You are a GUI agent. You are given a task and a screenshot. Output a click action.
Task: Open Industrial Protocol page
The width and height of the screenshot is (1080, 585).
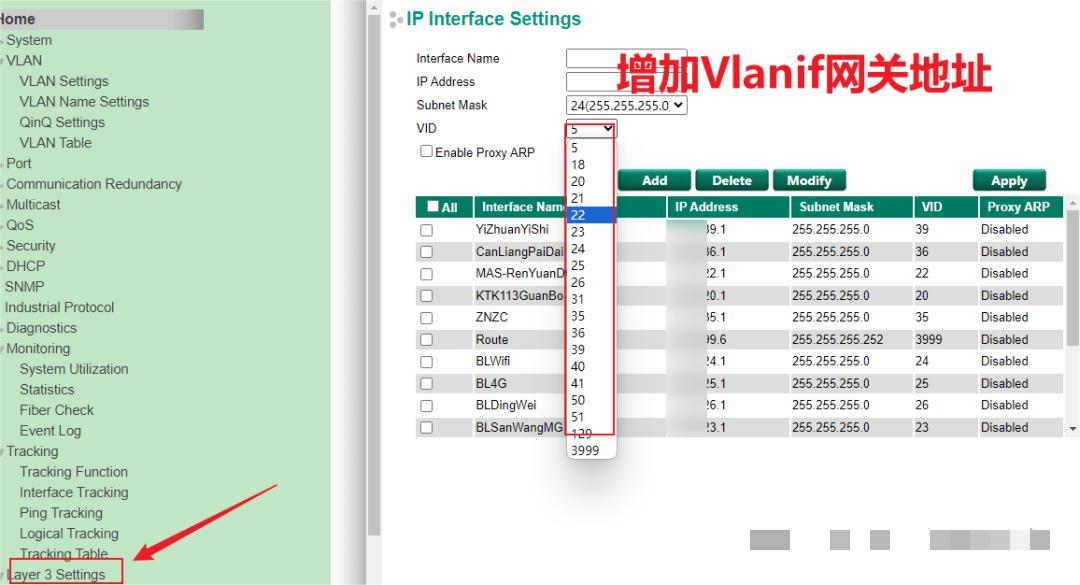pyautogui.click(x=59, y=307)
